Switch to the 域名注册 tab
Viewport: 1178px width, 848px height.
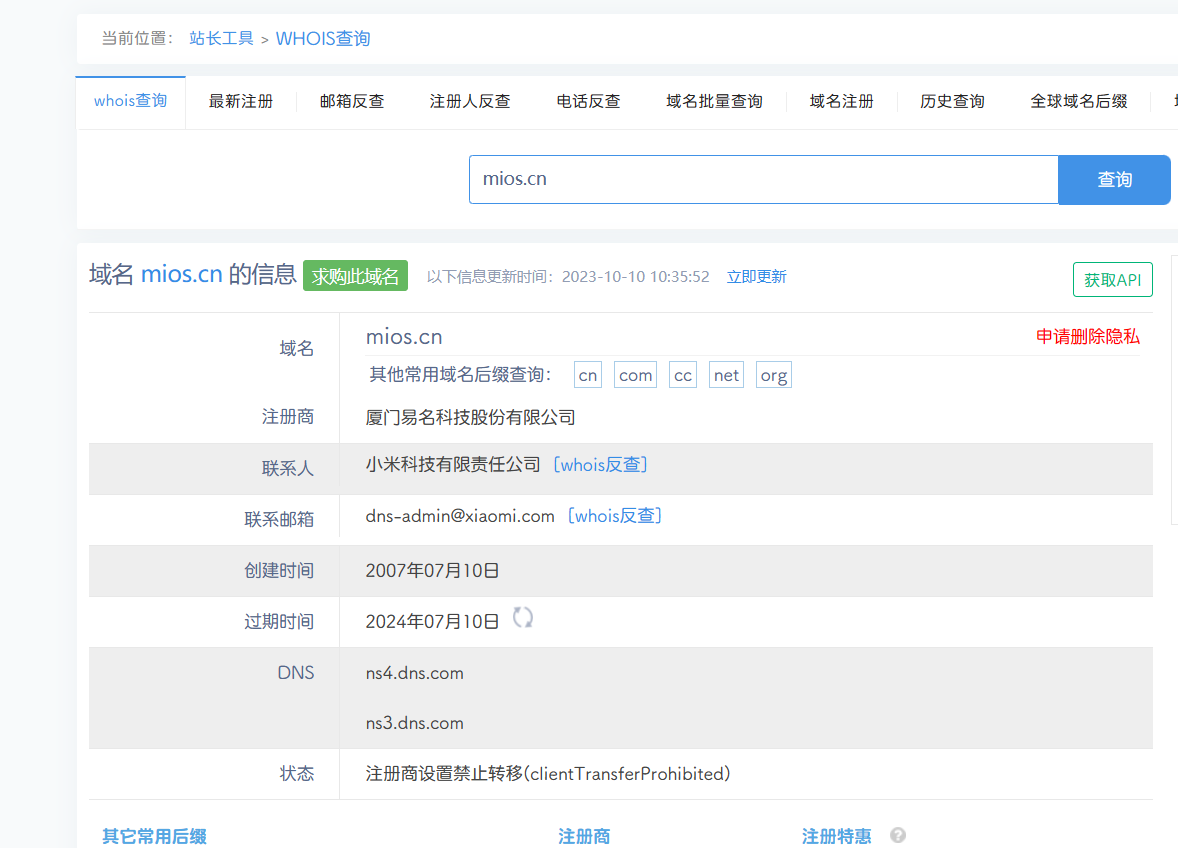coord(841,101)
